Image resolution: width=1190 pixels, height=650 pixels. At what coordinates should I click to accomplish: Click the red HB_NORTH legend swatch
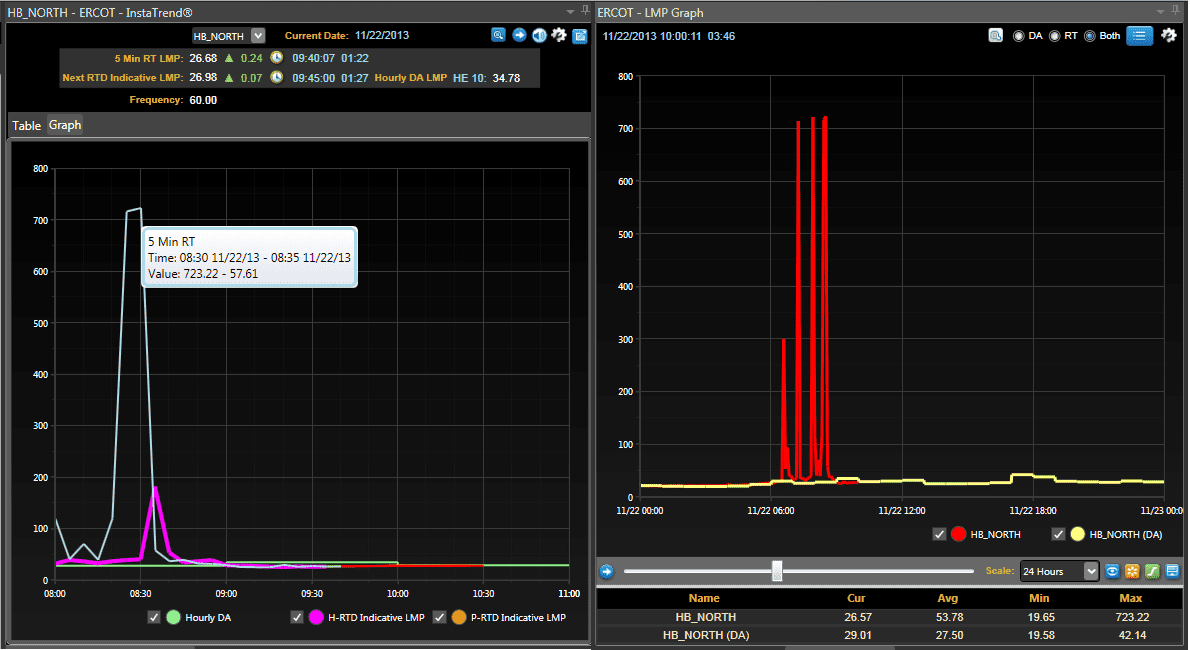[x=959, y=535]
